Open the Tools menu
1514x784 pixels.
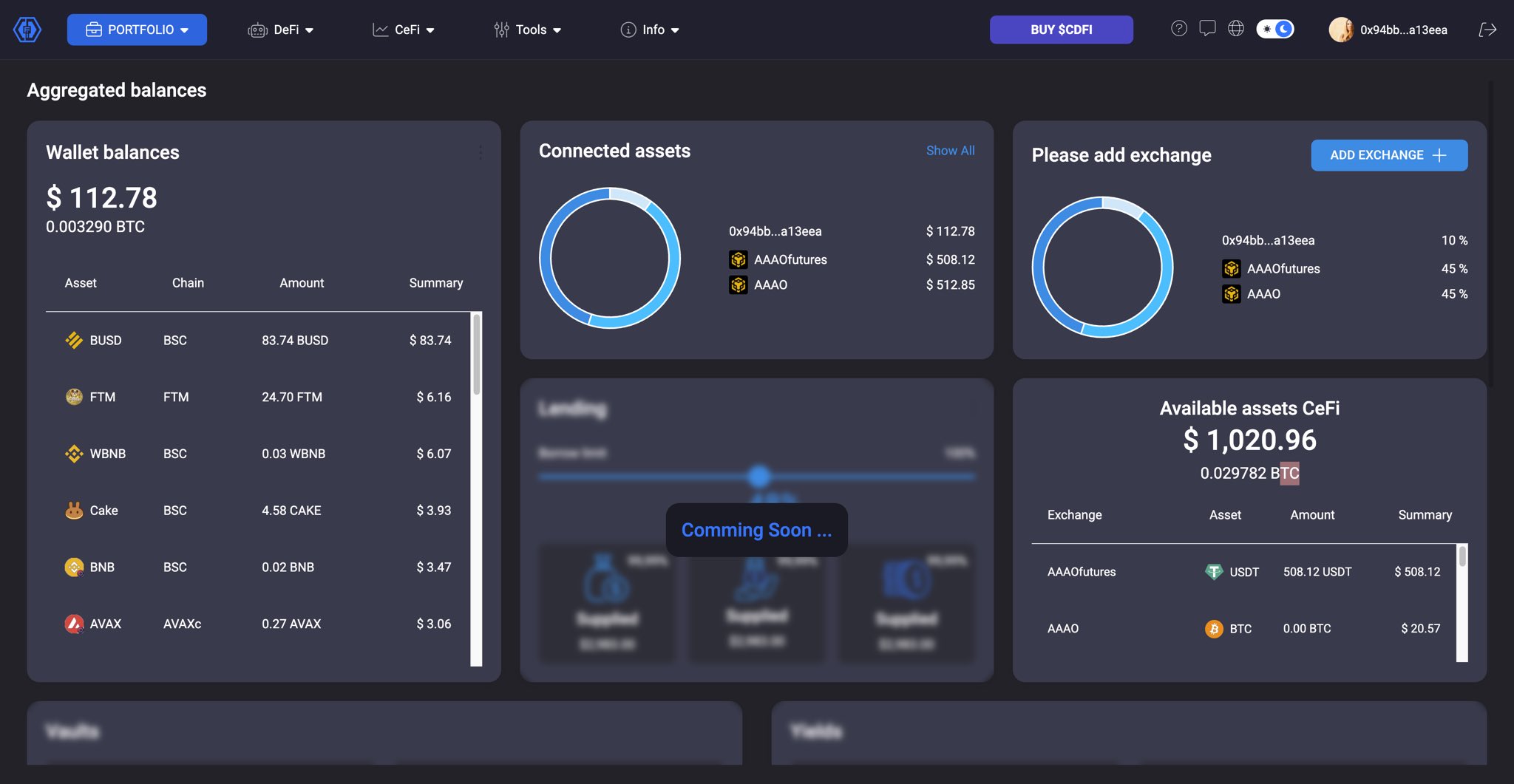528,30
